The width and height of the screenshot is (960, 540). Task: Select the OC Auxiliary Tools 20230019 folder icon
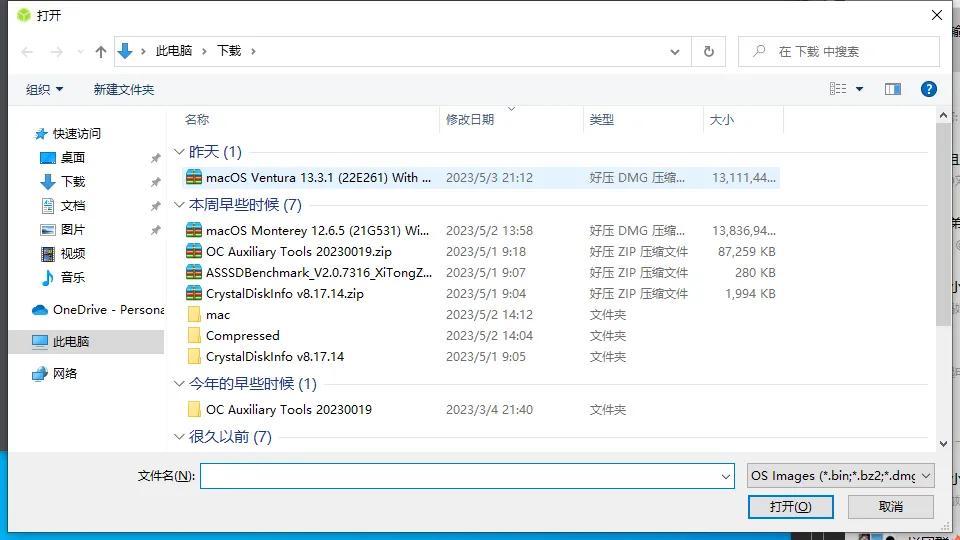[194, 410]
